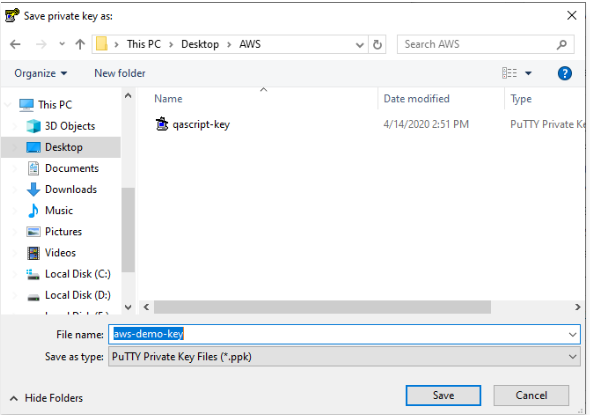Select This PC in navigation tree
The width and height of the screenshot is (590, 415).
pyautogui.click(x=55, y=105)
